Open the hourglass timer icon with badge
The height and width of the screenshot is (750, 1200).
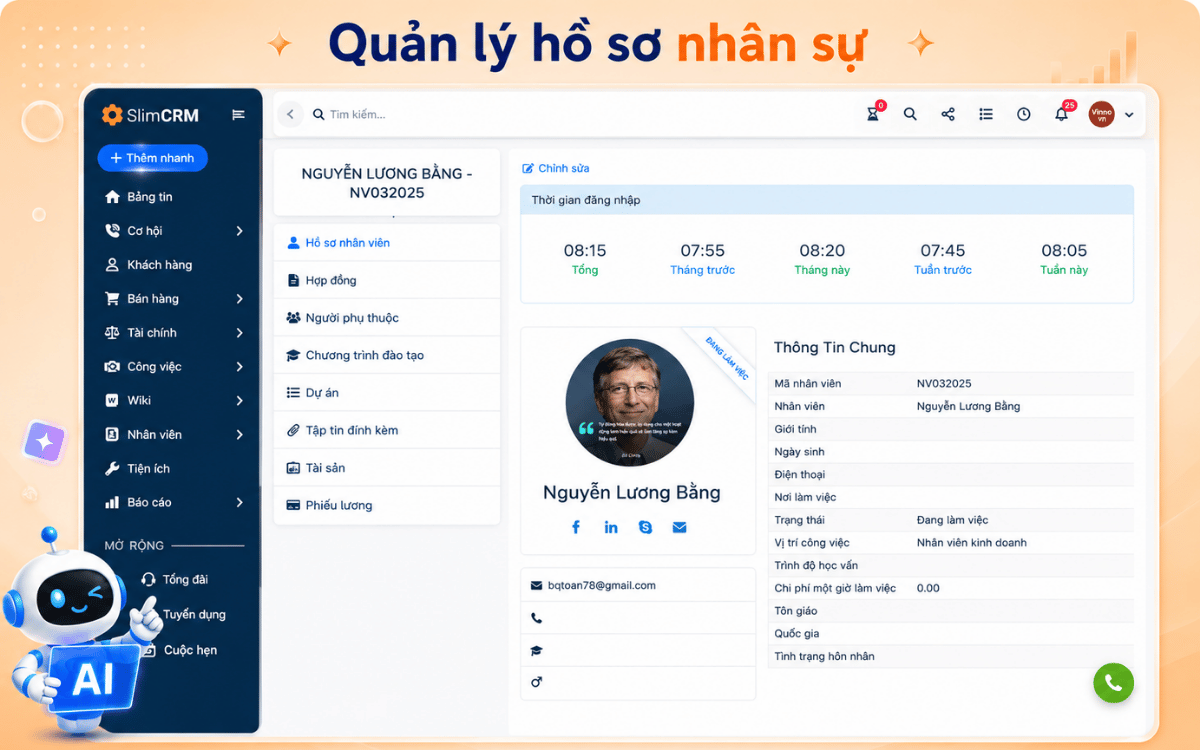[873, 114]
